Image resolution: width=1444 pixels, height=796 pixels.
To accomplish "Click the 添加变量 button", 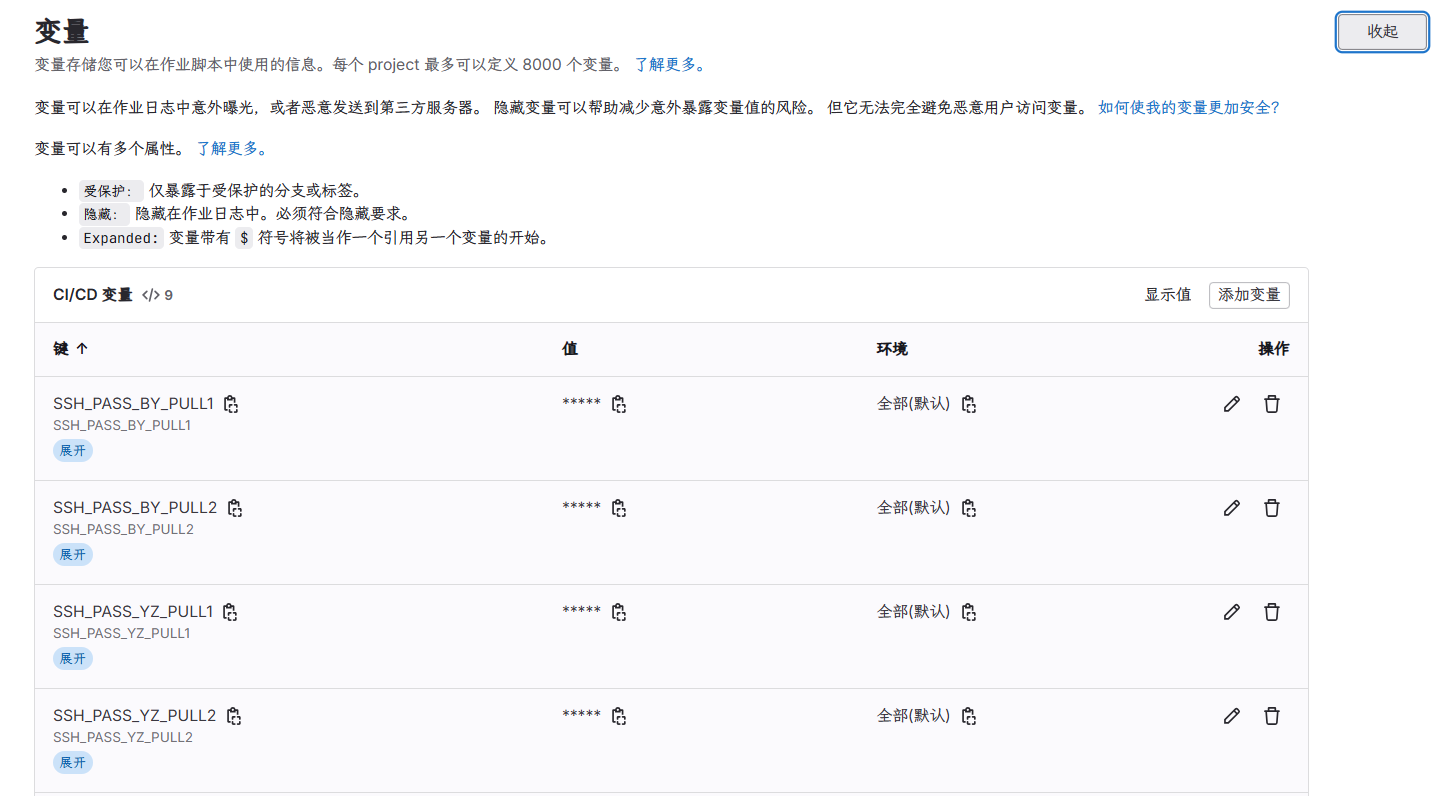I will pos(1248,295).
